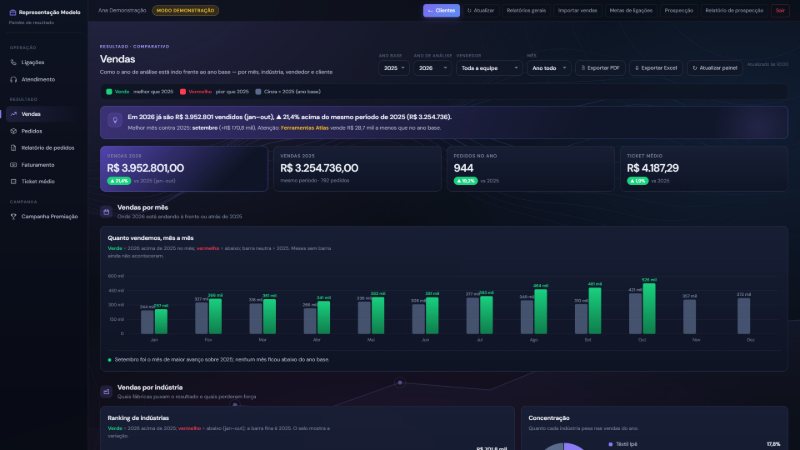This screenshot has width=800, height=450.
Task: Click the Pedidos no ano card 944
Action: (531, 169)
